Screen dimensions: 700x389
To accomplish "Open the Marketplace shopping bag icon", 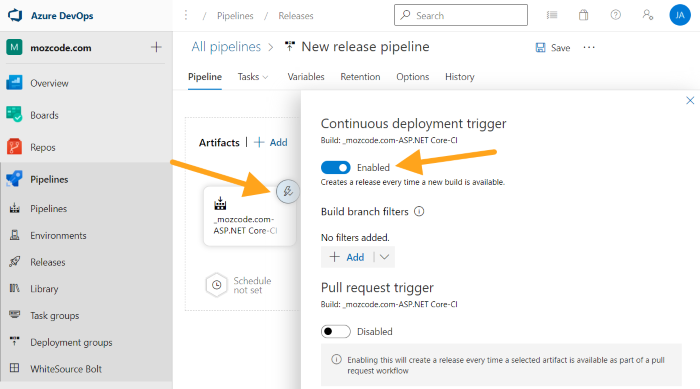I will pos(583,15).
